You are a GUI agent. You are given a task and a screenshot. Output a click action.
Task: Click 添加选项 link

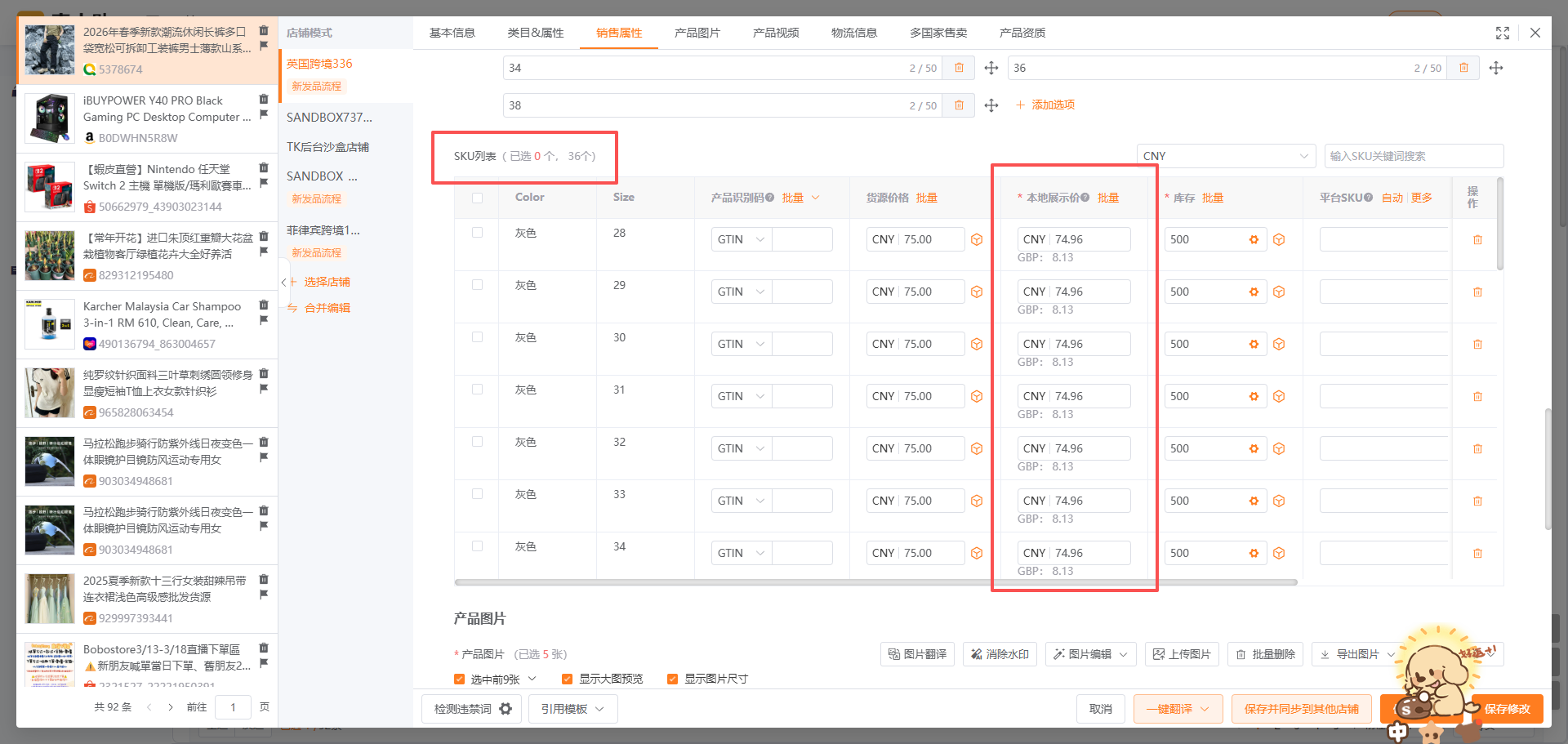1045,105
